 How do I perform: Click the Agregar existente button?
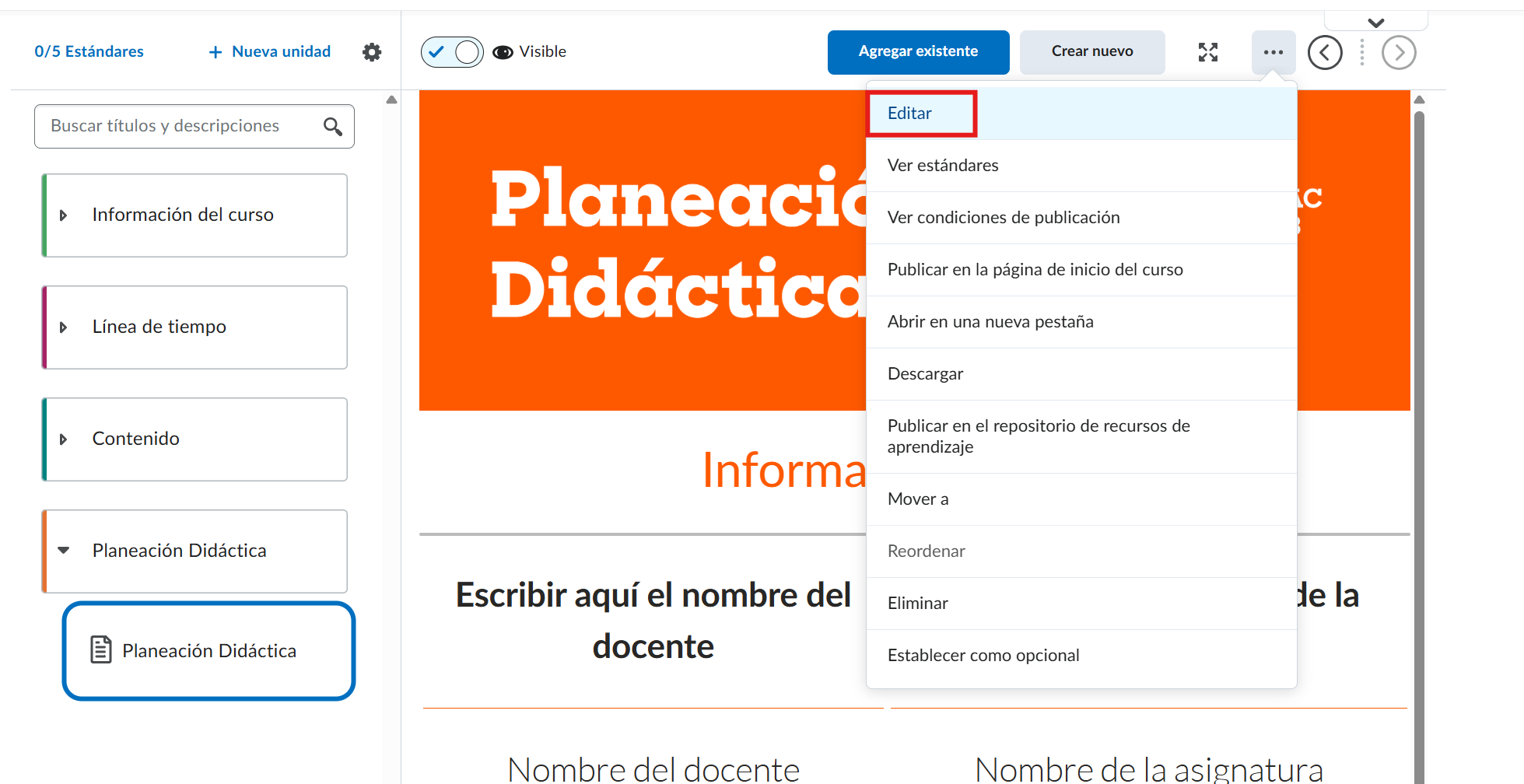(x=918, y=52)
